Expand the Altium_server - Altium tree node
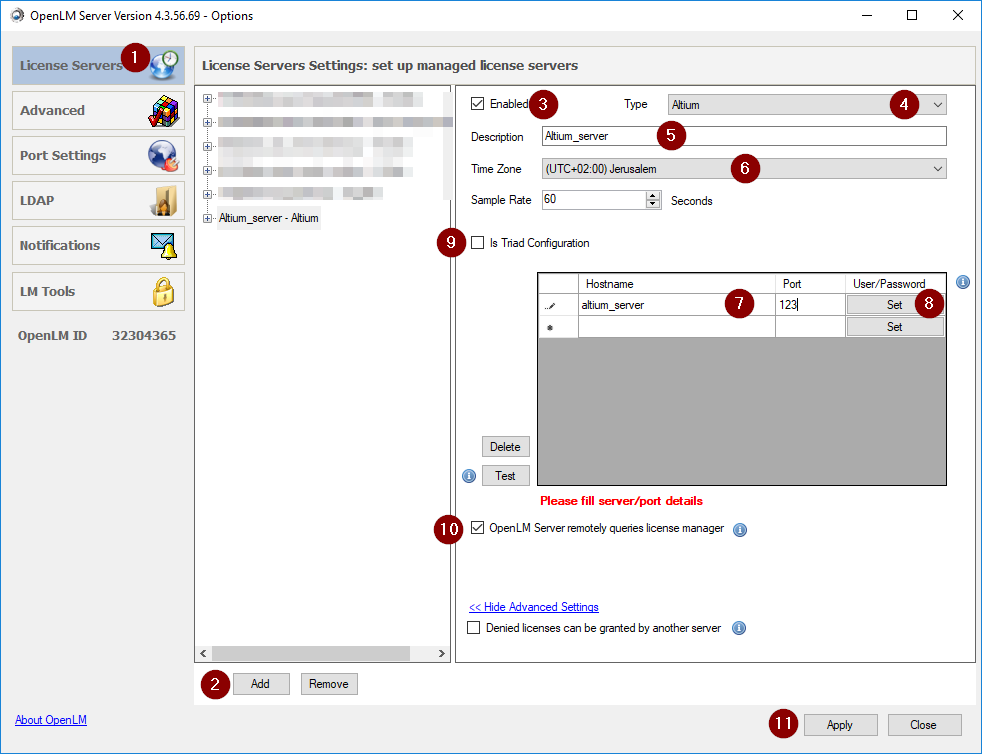This screenshot has width=982, height=754. [x=207, y=218]
